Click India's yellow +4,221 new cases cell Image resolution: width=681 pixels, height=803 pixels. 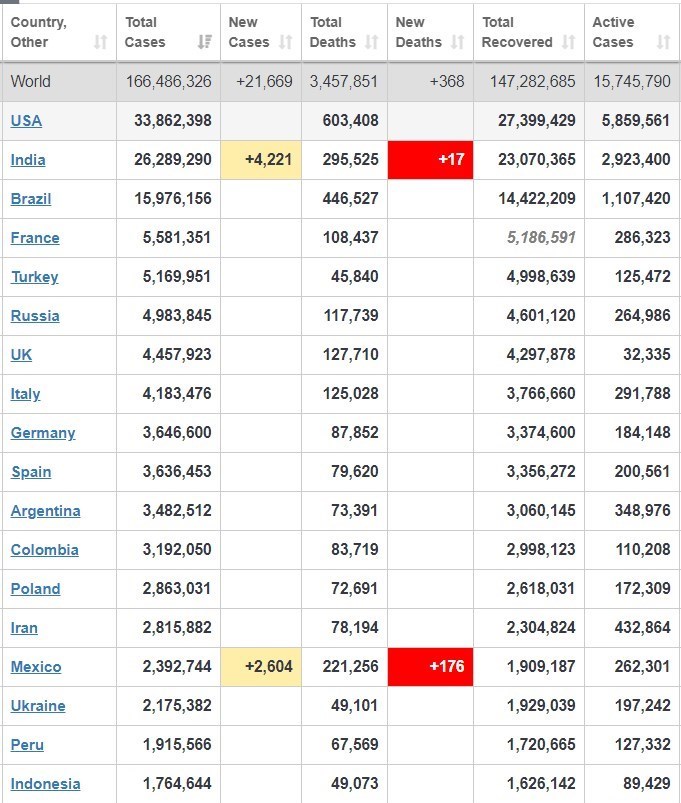[x=261, y=160]
